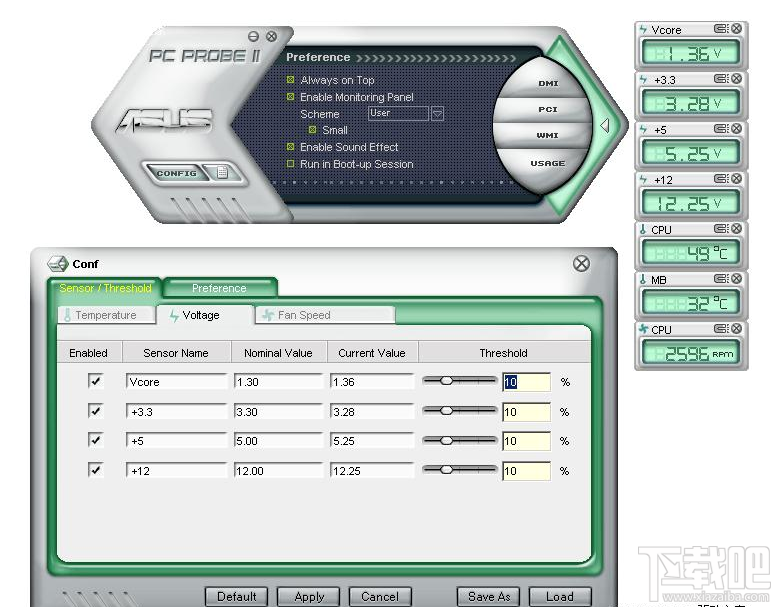Open the MB temperature panel settings icon

[721, 278]
